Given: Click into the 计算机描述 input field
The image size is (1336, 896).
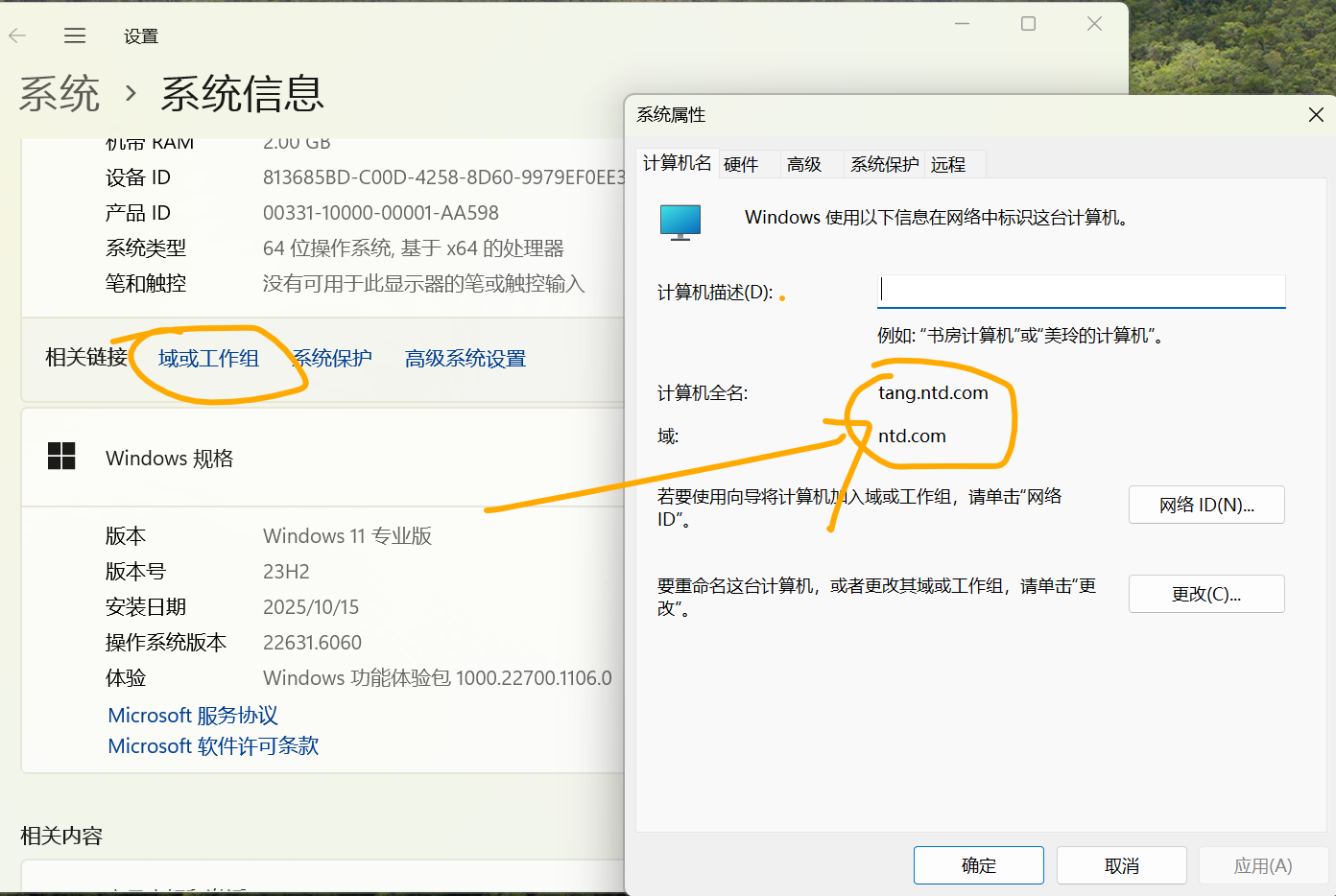Looking at the screenshot, I should pos(1082,291).
